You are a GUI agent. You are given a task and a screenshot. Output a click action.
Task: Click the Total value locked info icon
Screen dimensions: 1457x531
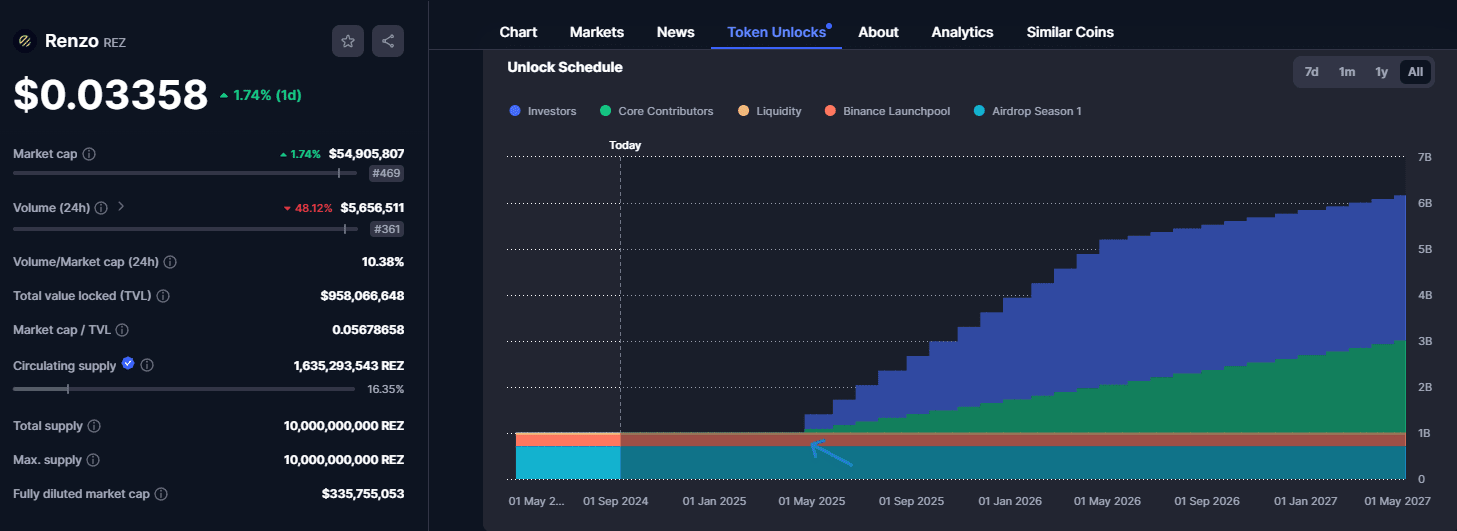click(x=163, y=296)
